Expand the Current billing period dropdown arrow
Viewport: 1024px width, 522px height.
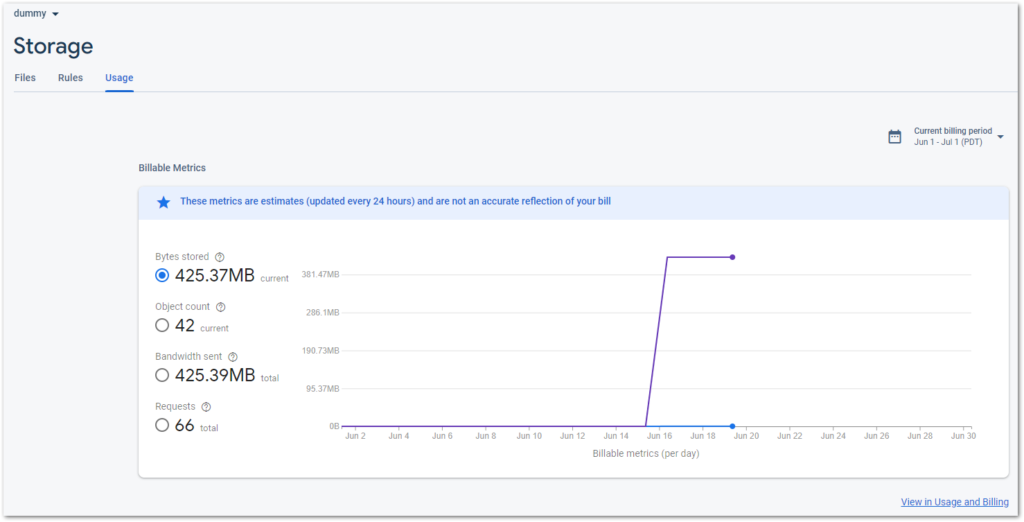(1000, 137)
